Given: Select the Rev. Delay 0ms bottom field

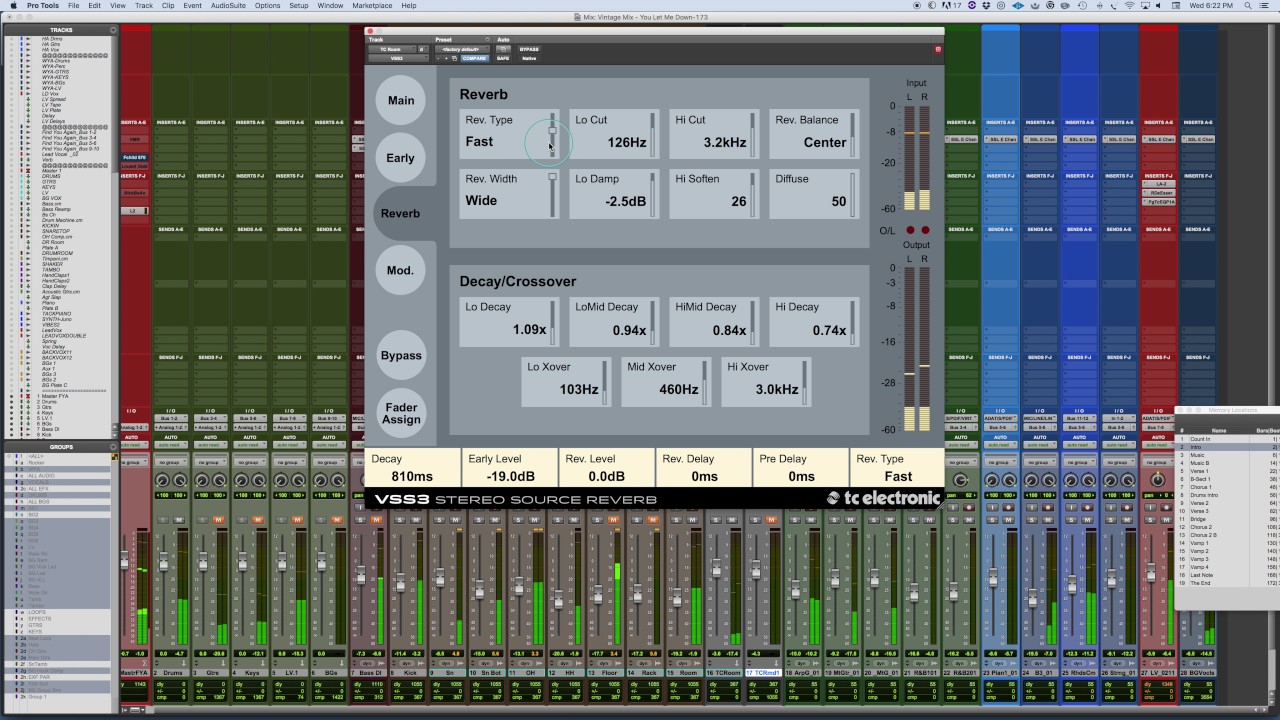Looking at the screenshot, I should 704,467.
